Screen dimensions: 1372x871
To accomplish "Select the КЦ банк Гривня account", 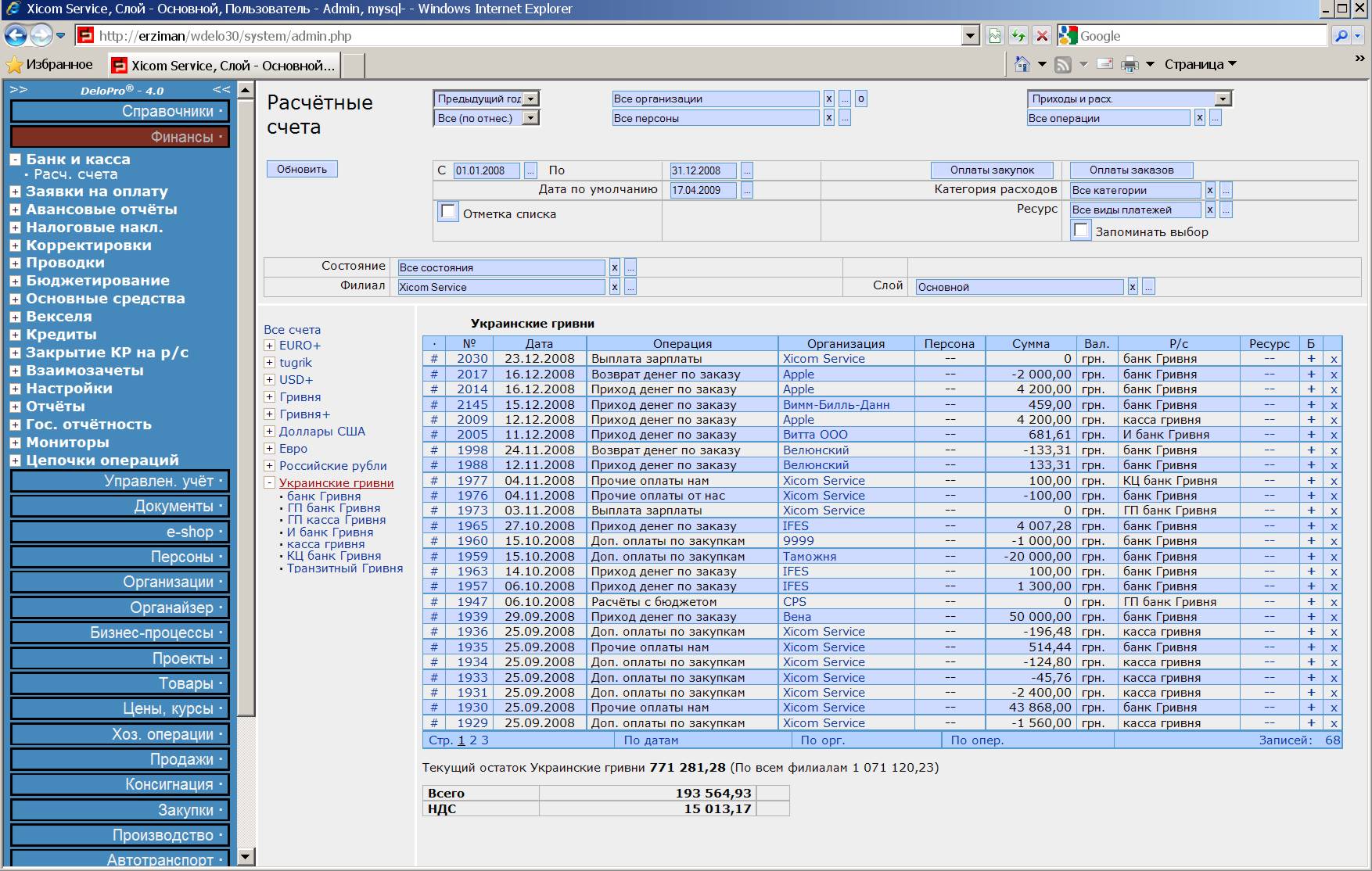I will pos(334,556).
